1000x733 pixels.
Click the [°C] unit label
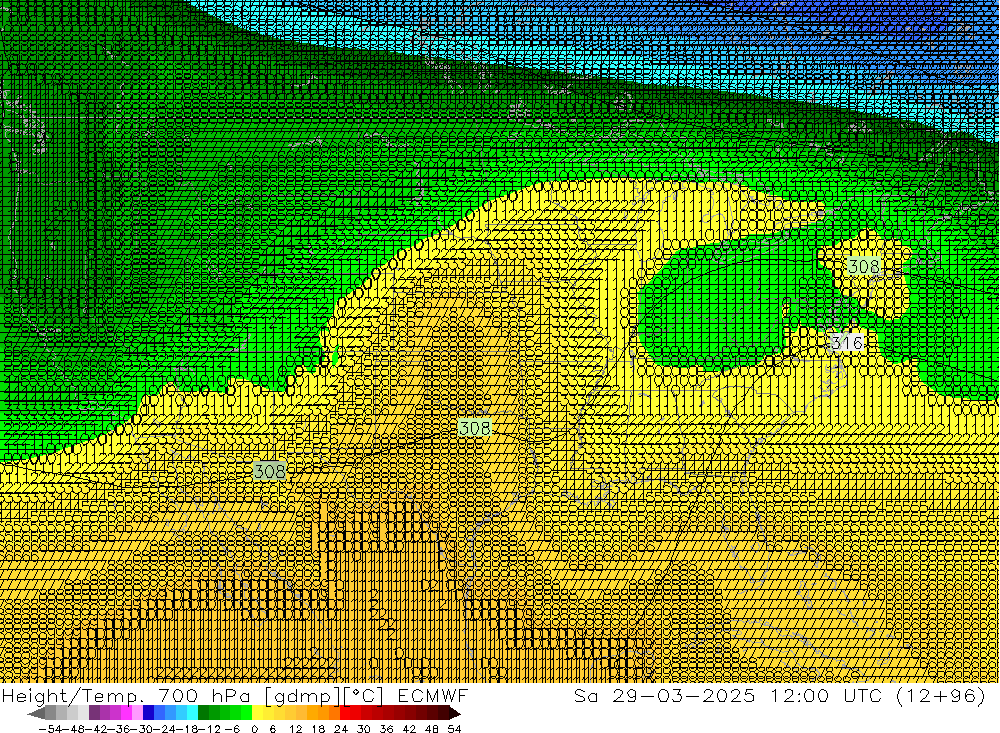click(x=364, y=696)
